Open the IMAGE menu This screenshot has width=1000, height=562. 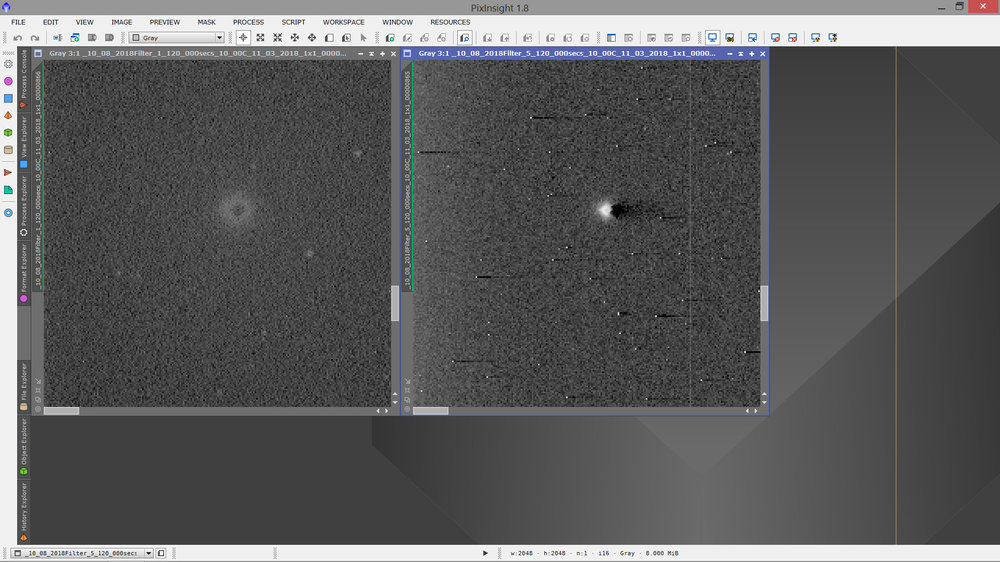121,22
